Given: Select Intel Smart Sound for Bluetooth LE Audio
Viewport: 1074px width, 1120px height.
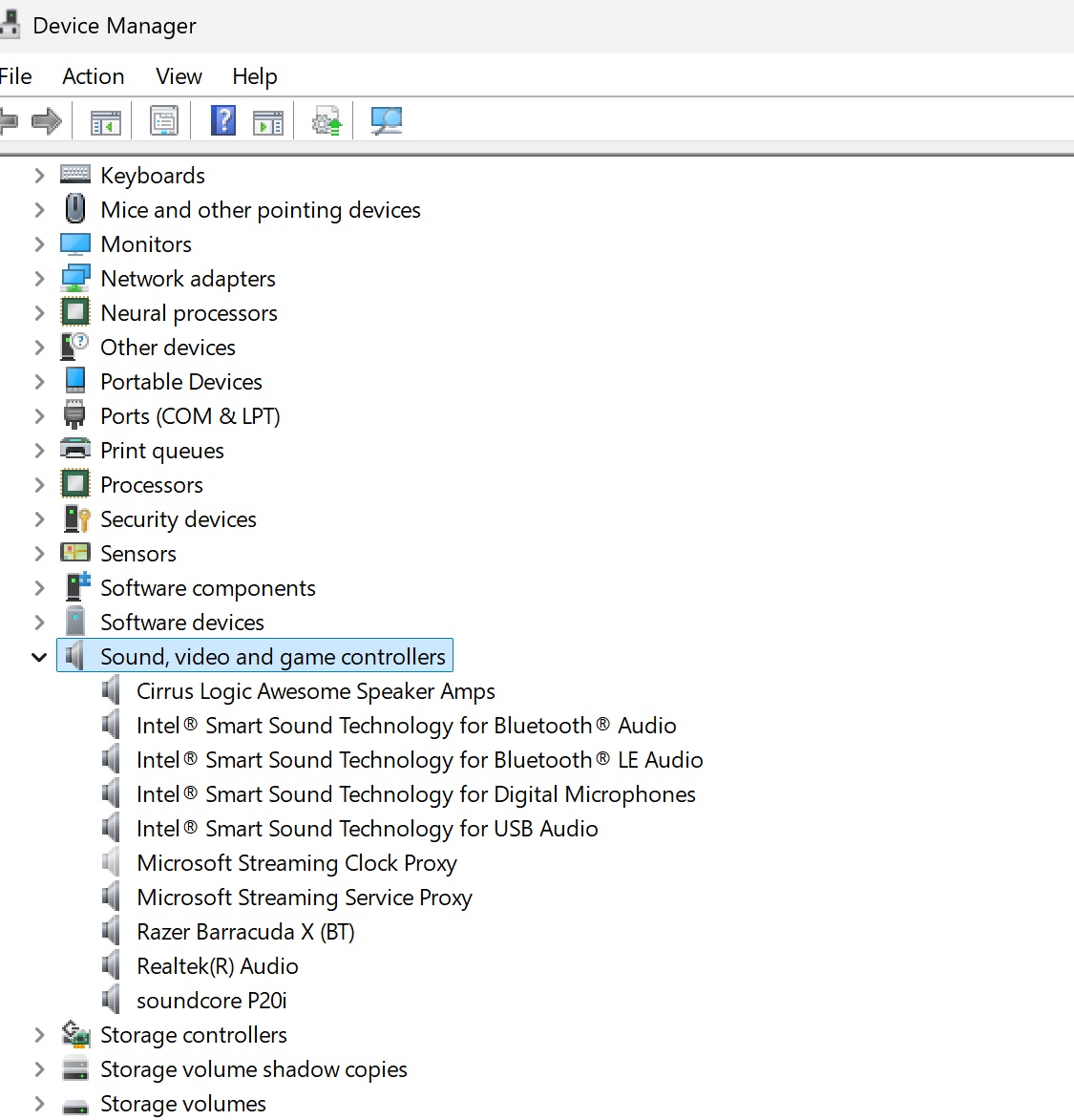Looking at the screenshot, I should [x=420, y=760].
